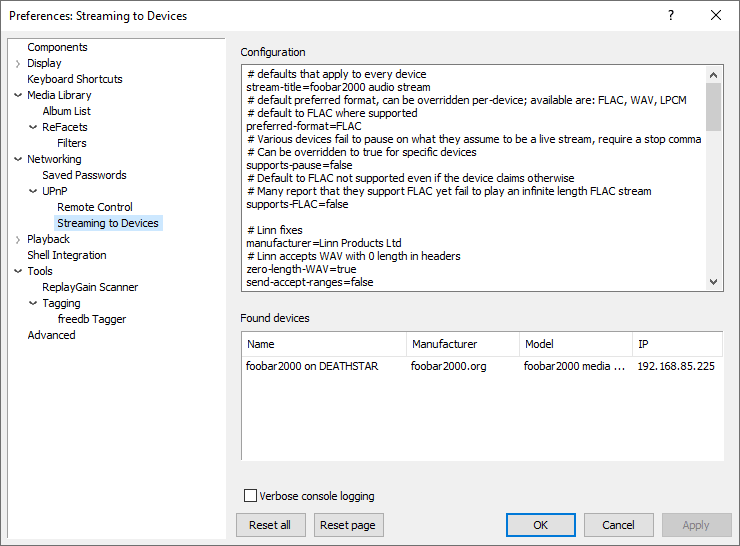This screenshot has height=546, width=740.
Task: Open ReplayGain Scanner preferences
Action: coord(90,287)
